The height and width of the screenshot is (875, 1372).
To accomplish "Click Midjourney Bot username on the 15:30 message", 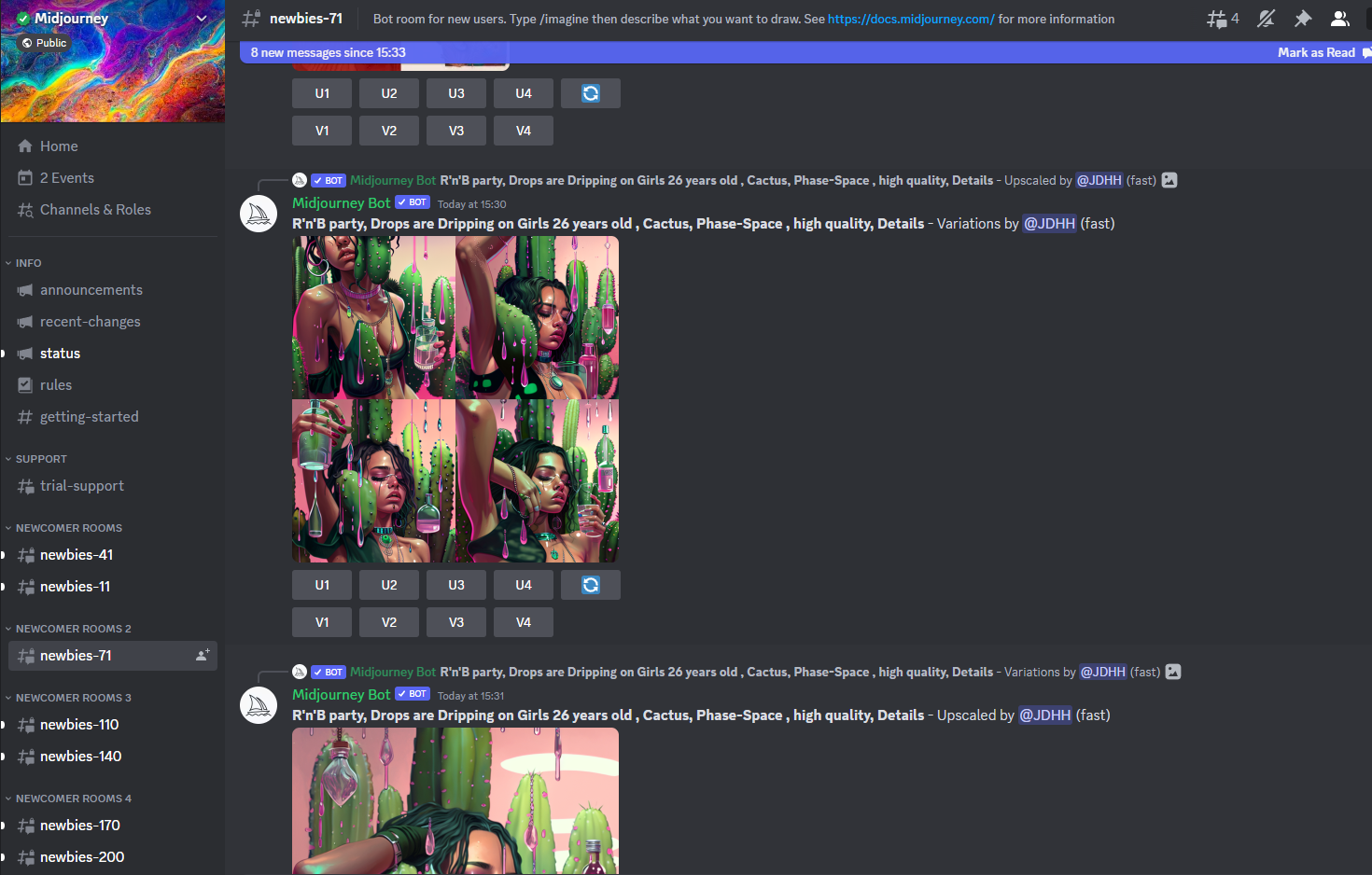I will click(x=342, y=203).
